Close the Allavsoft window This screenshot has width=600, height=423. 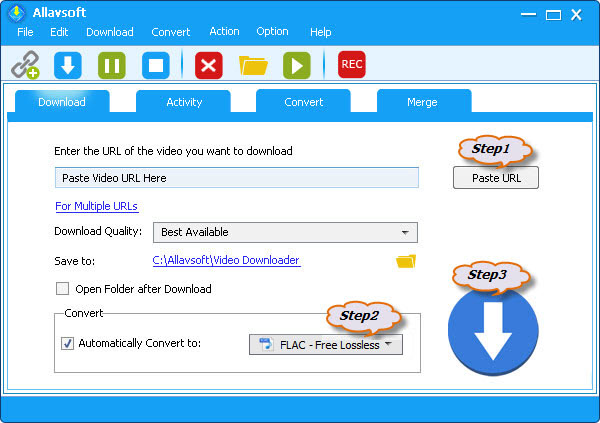(576, 15)
